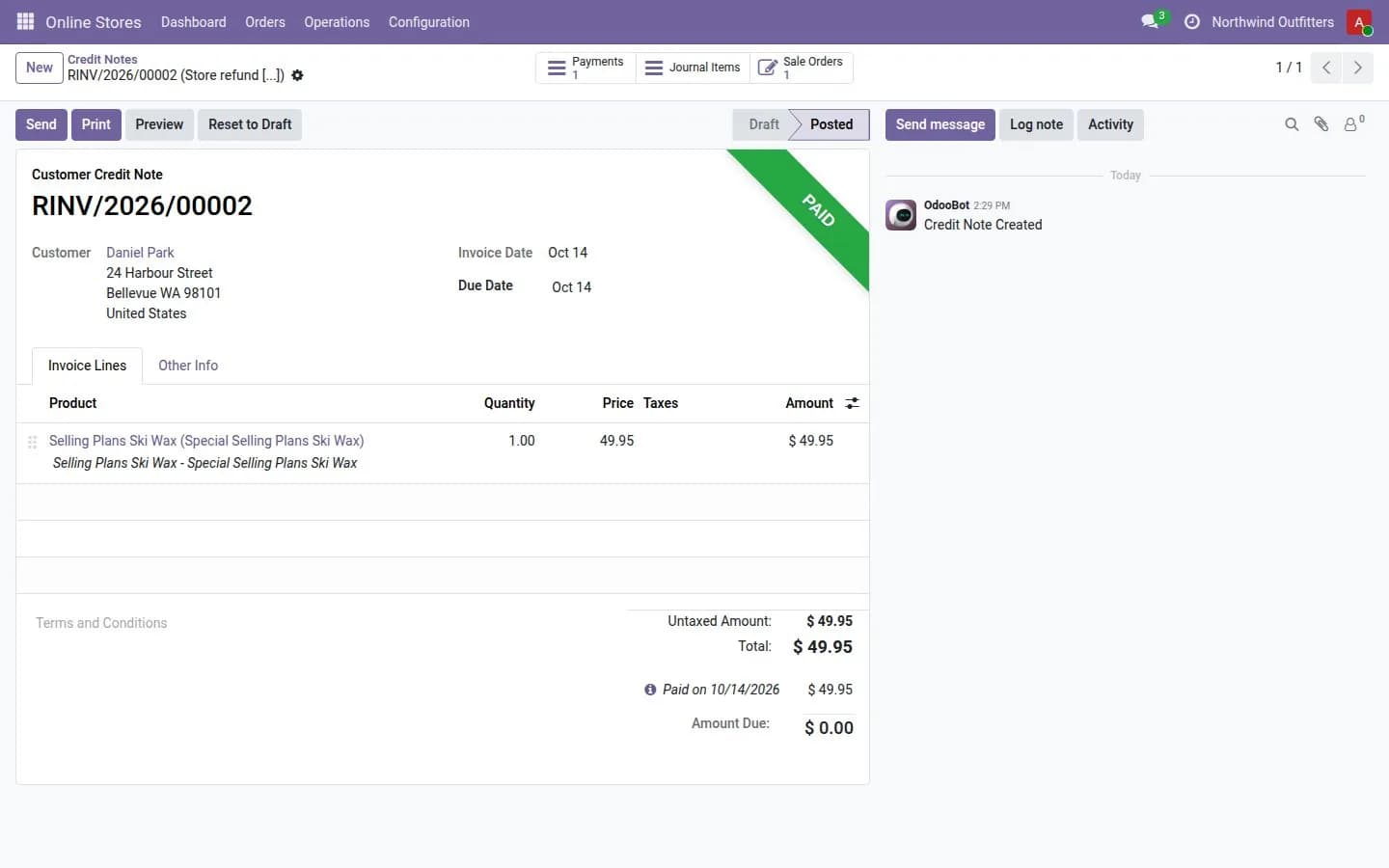
Task: Open the Dashboard menu
Action: [x=193, y=21]
